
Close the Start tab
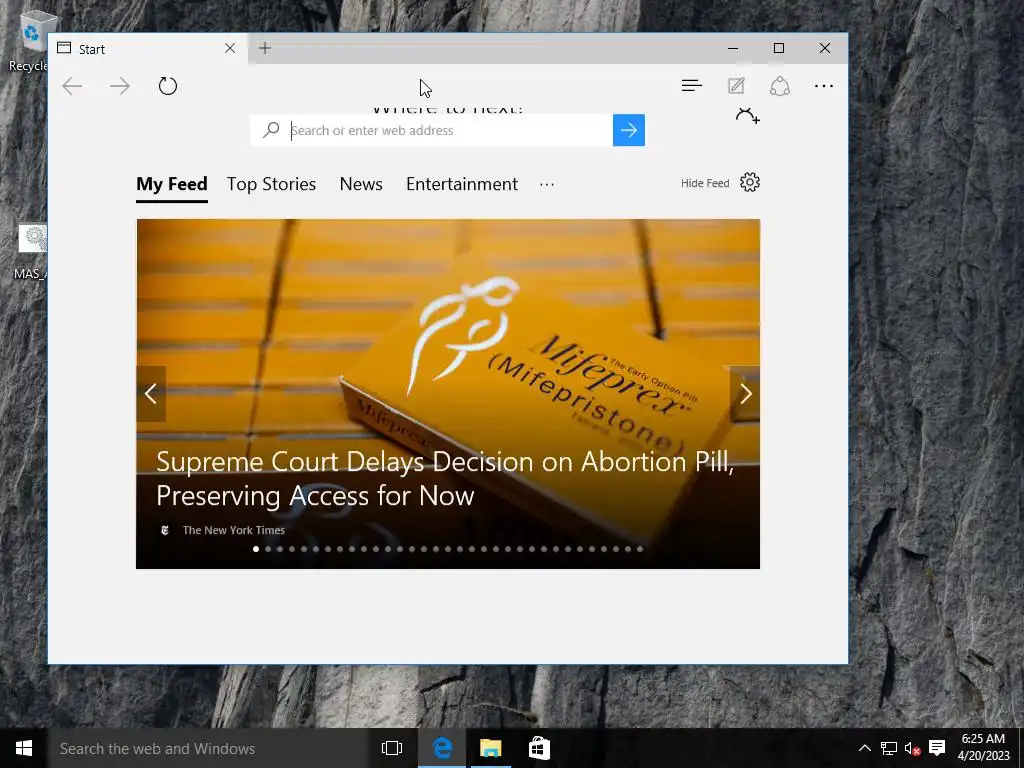point(230,48)
